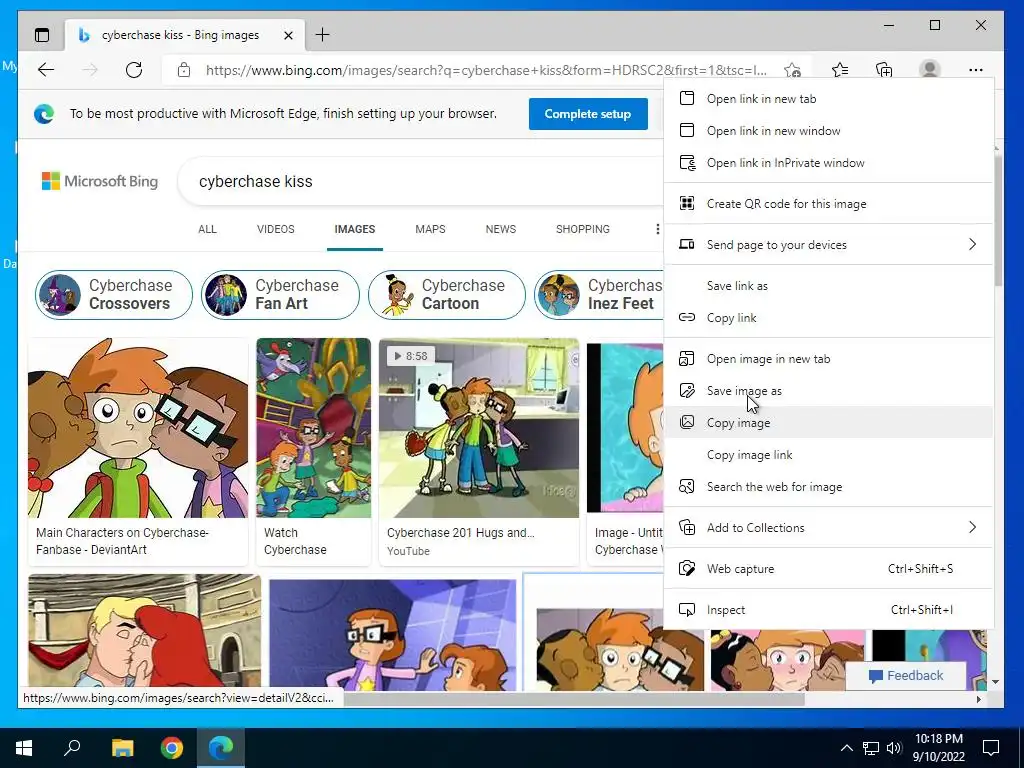Switch to the ALL search tab

tap(207, 229)
